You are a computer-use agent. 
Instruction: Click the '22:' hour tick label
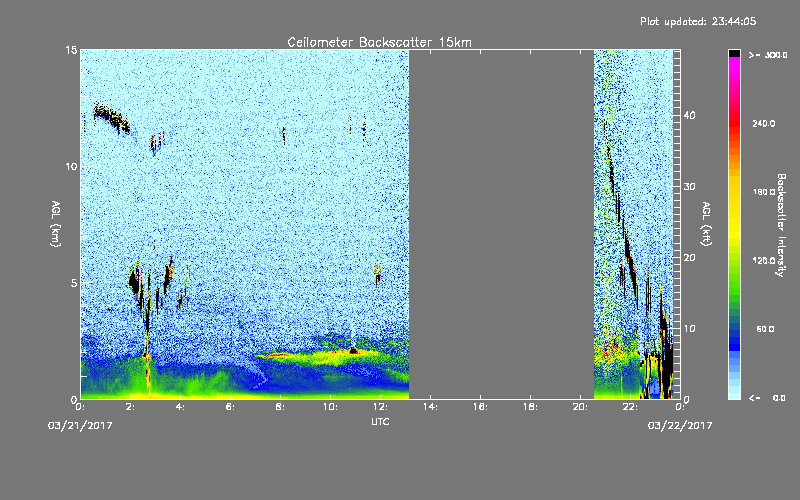pos(631,407)
